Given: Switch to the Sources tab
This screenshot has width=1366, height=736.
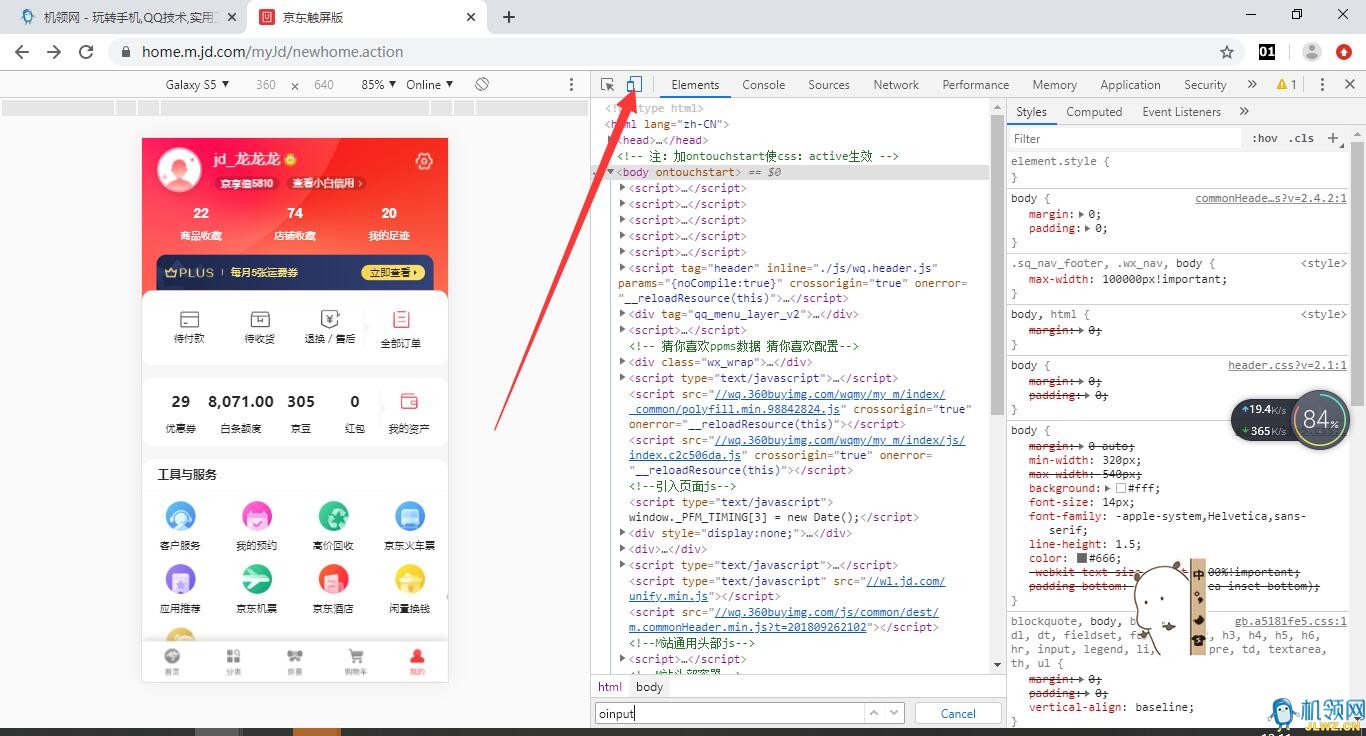Looking at the screenshot, I should point(829,85).
